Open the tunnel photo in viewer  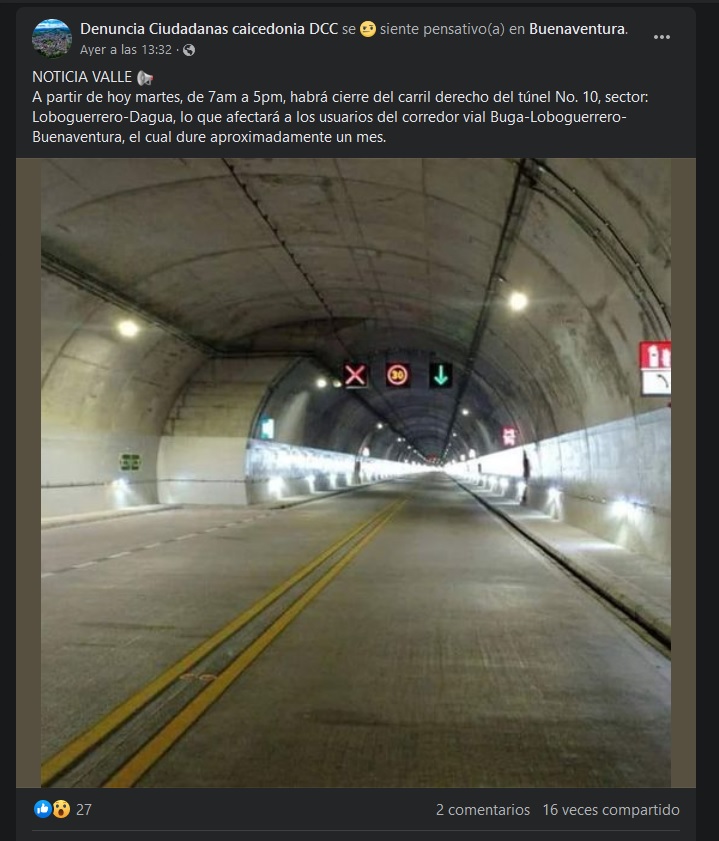point(356,473)
